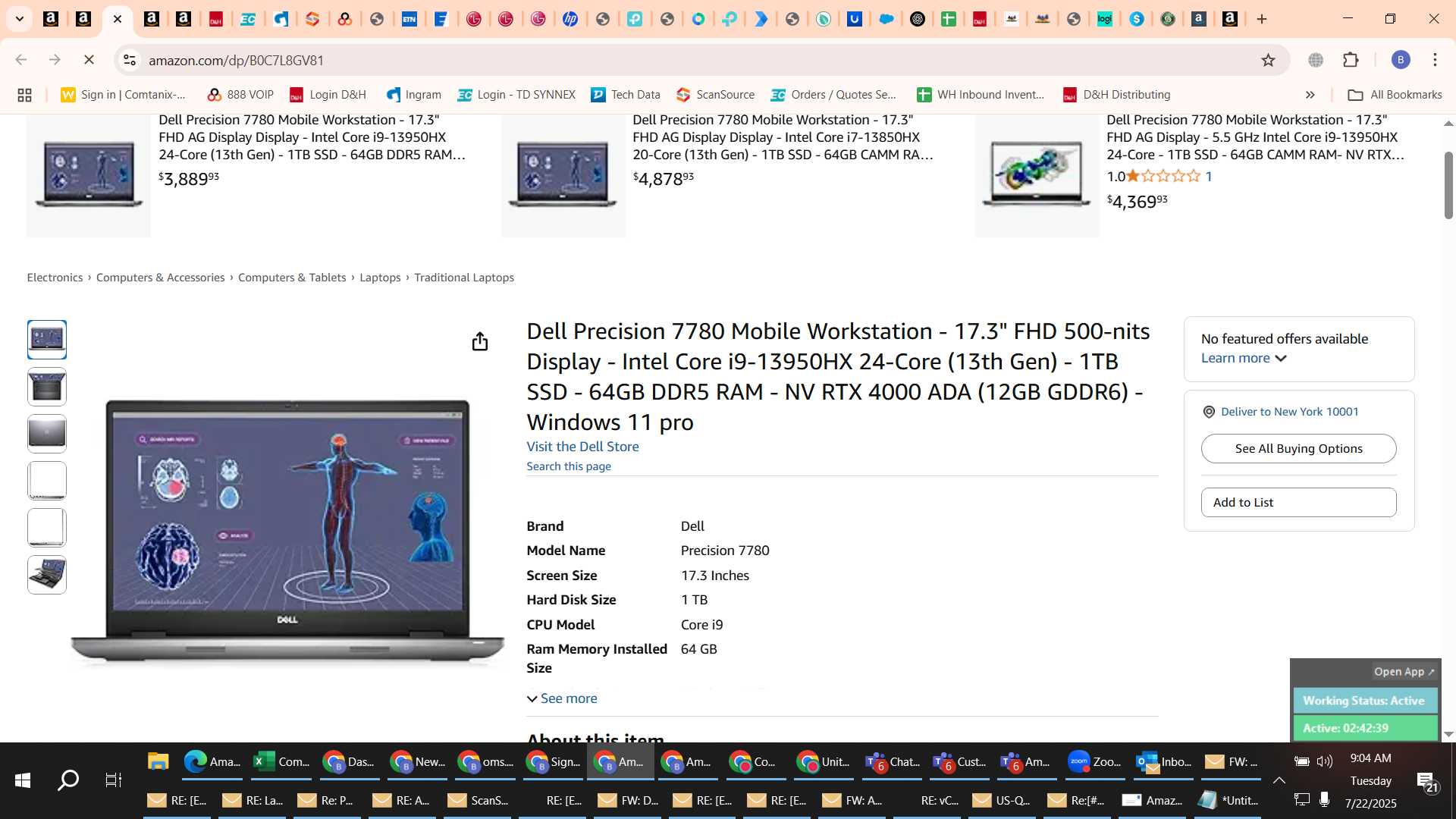Open the Orders / Quotes Se... bookmark

click(x=833, y=95)
